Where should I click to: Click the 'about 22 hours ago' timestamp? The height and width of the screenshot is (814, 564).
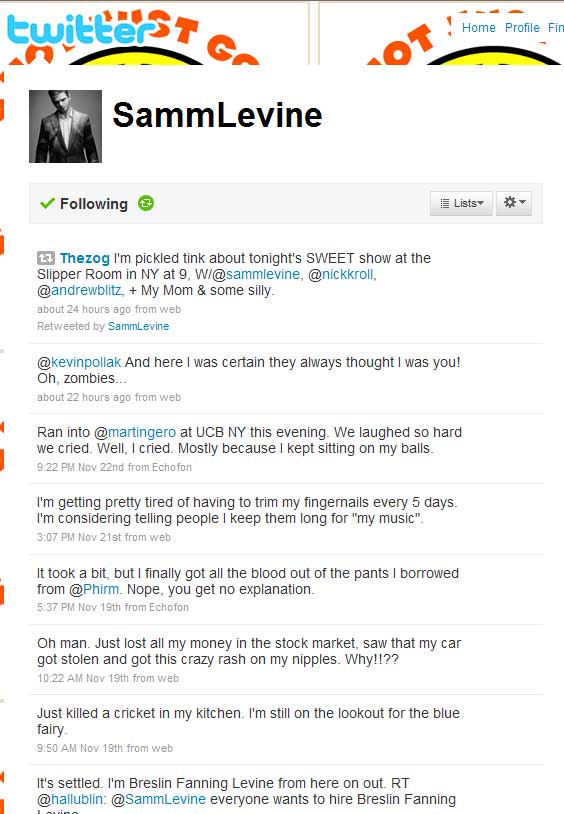coord(84,397)
